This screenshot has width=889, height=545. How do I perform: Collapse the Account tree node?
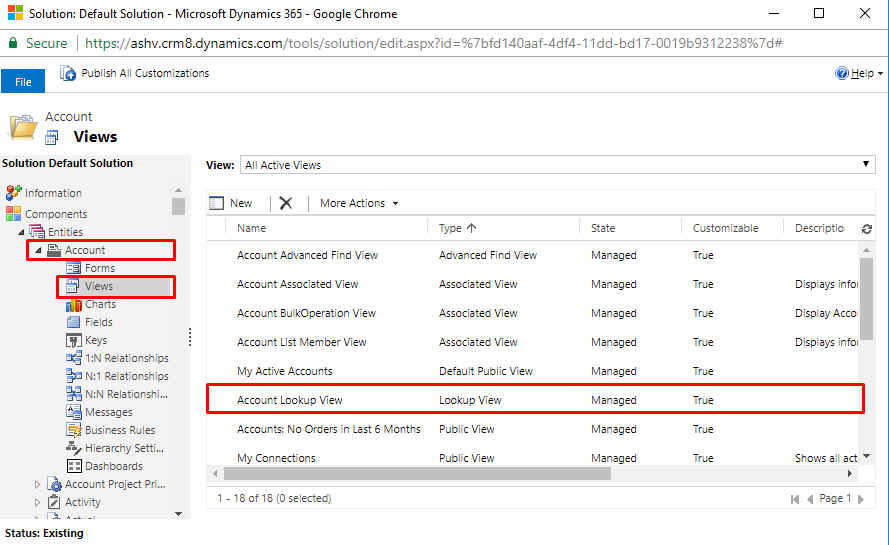pos(39,250)
